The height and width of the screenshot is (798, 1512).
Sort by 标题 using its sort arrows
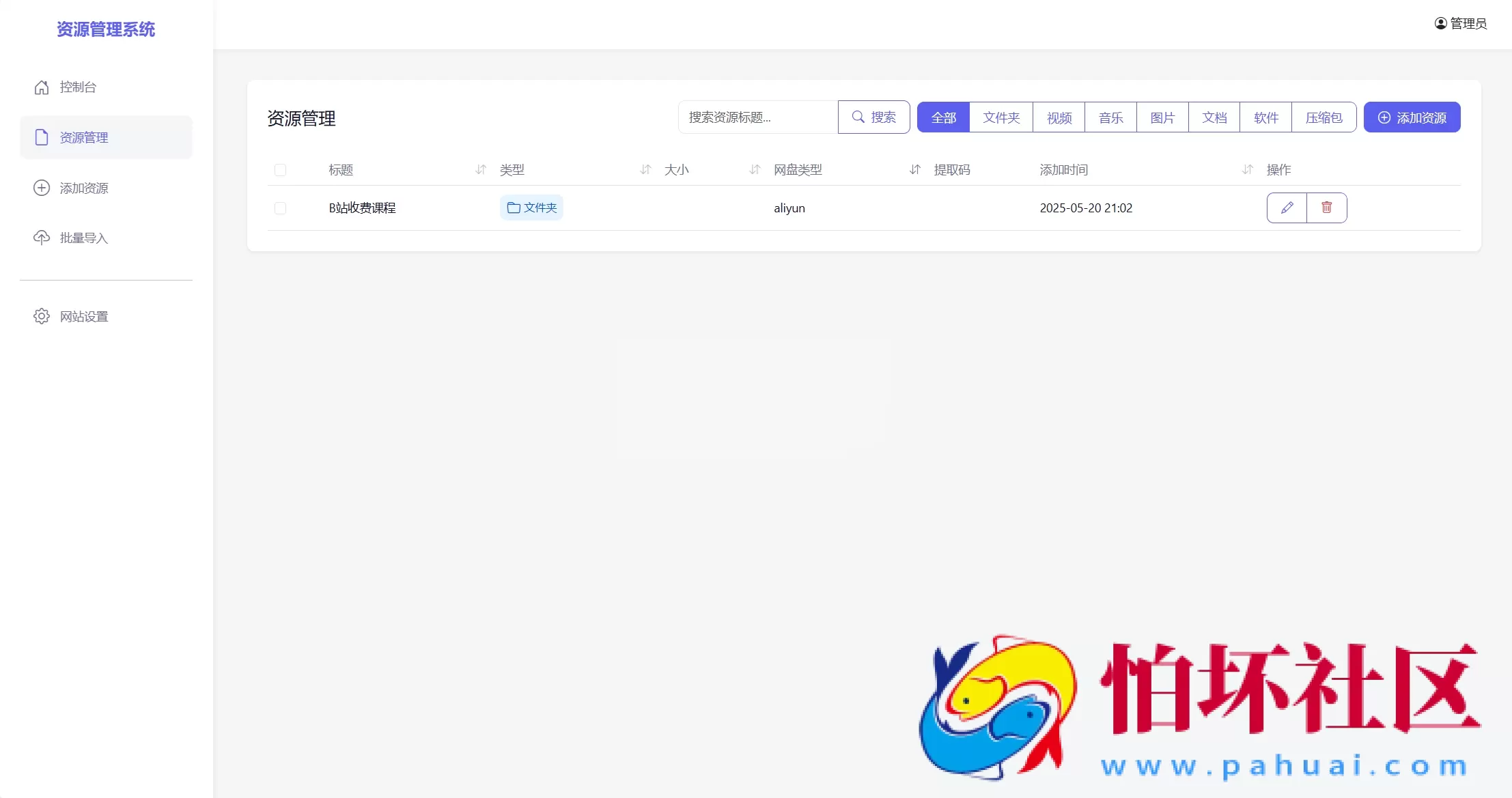[x=480, y=170]
